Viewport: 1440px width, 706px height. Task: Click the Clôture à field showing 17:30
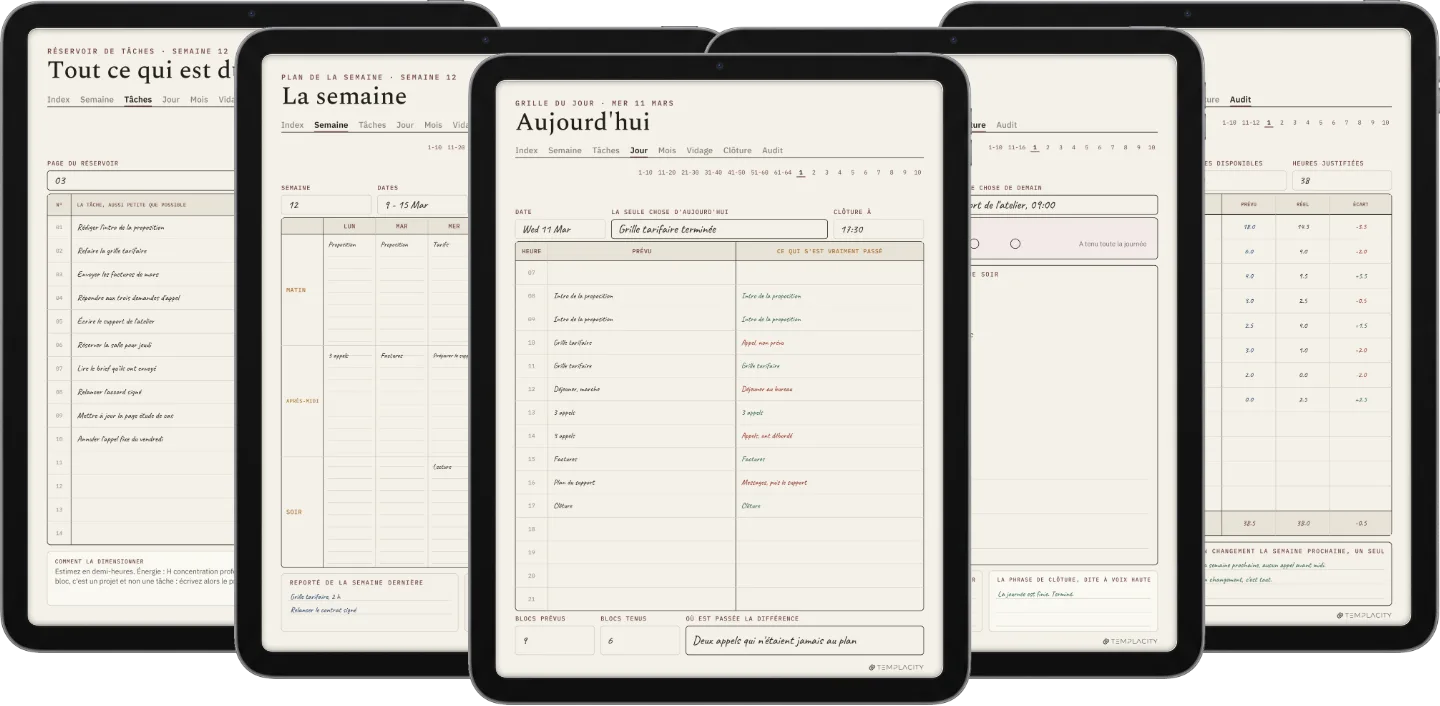879,229
